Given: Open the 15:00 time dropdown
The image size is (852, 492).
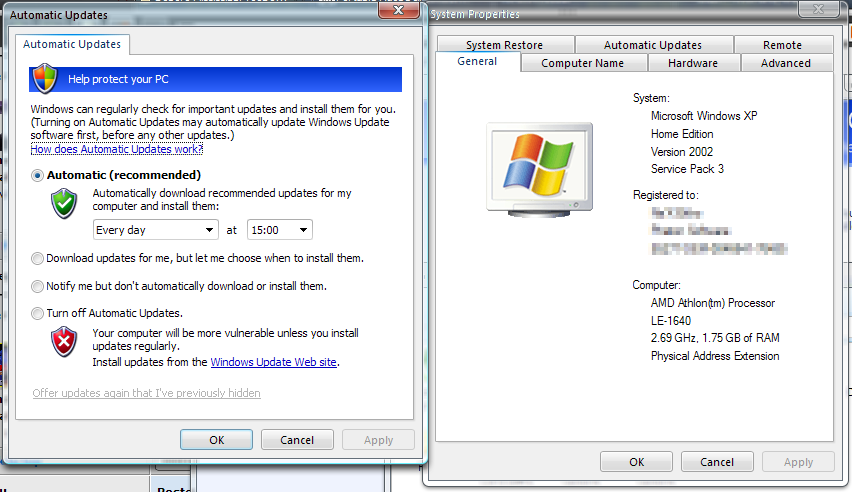Looking at the screenshot, I should [x=279, y=230].
